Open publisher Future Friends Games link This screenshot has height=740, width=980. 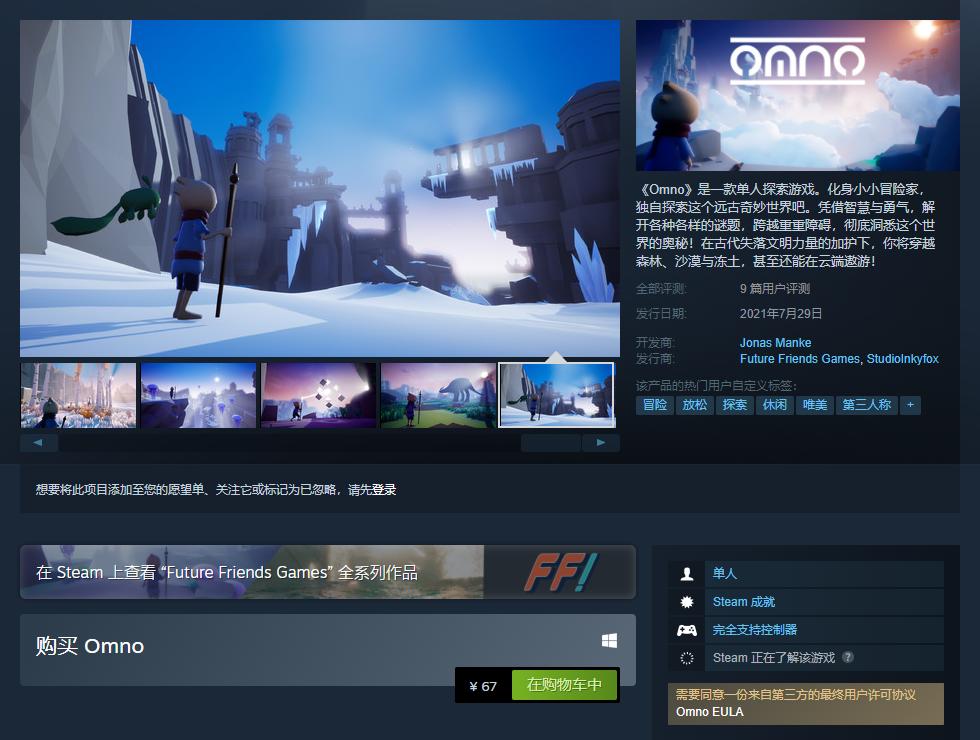point(799,359)
